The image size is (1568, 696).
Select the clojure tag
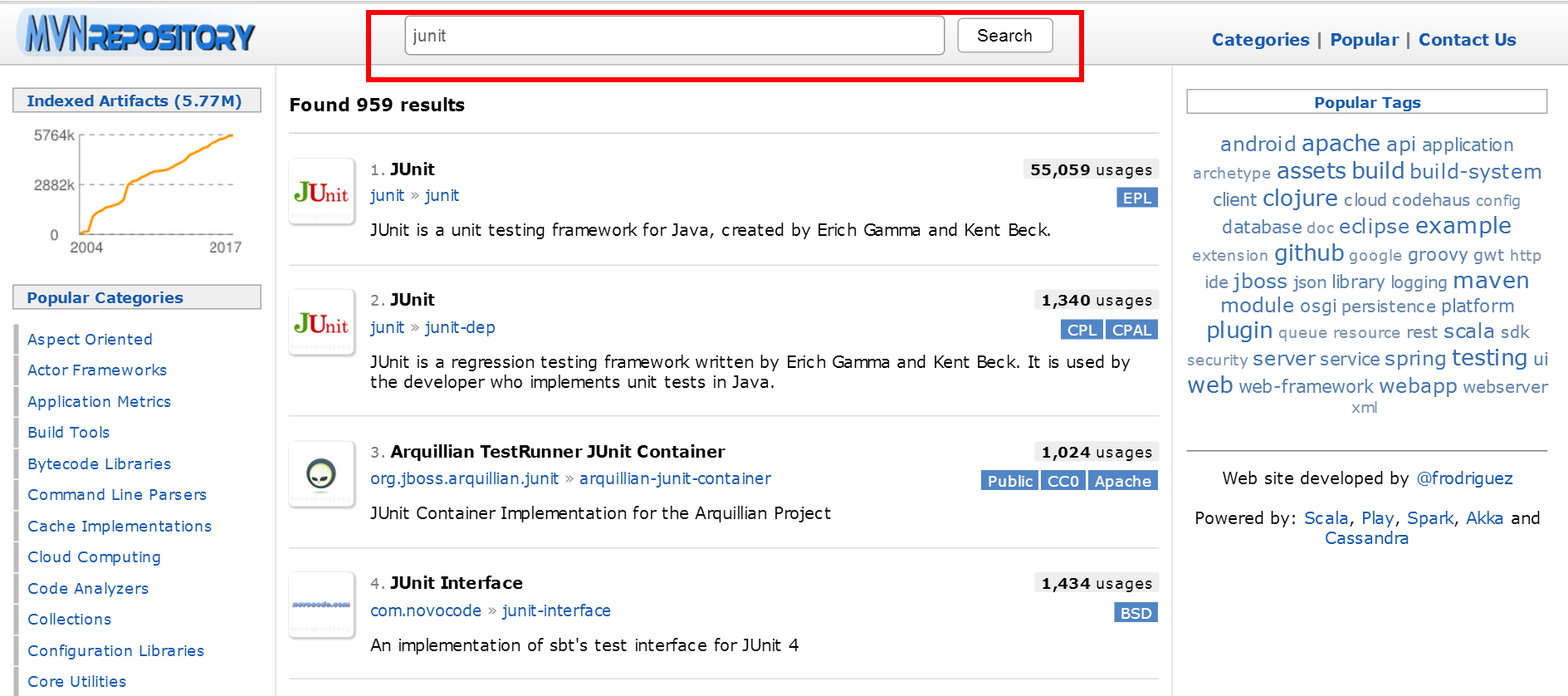click(1300, 199)
